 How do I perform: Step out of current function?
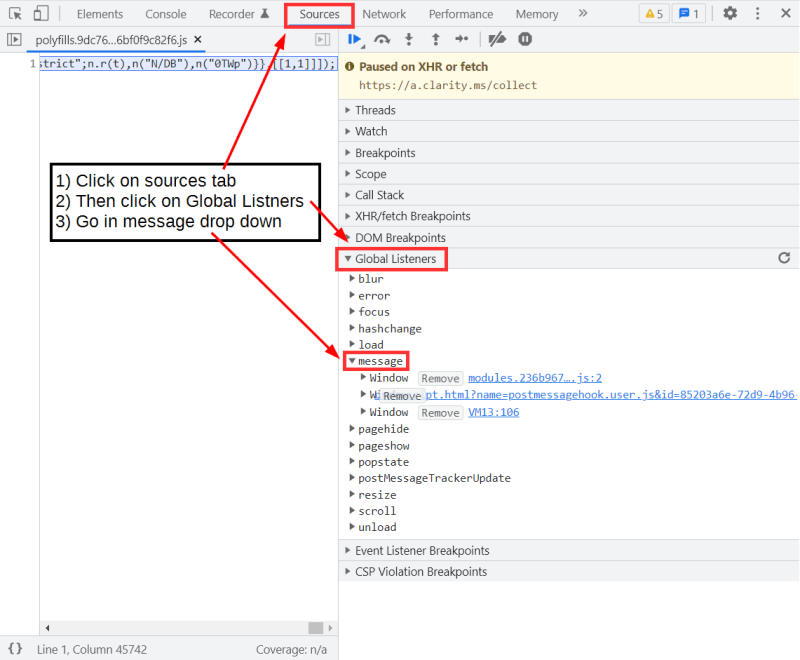435,39
